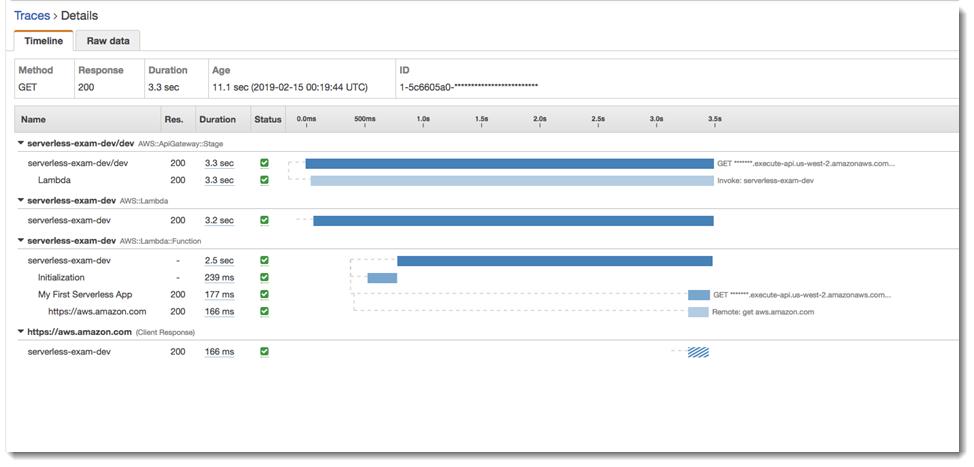
Task: Select the My First Serverless App segment name
Action: tap(85, 295)
